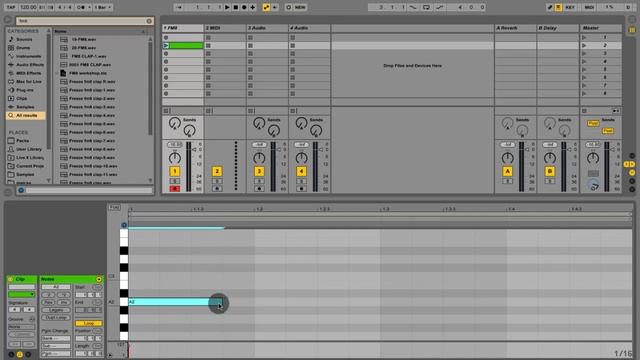640x360 pixels.
Task: Select the 4 Audio track header
Action: [309, 28]
